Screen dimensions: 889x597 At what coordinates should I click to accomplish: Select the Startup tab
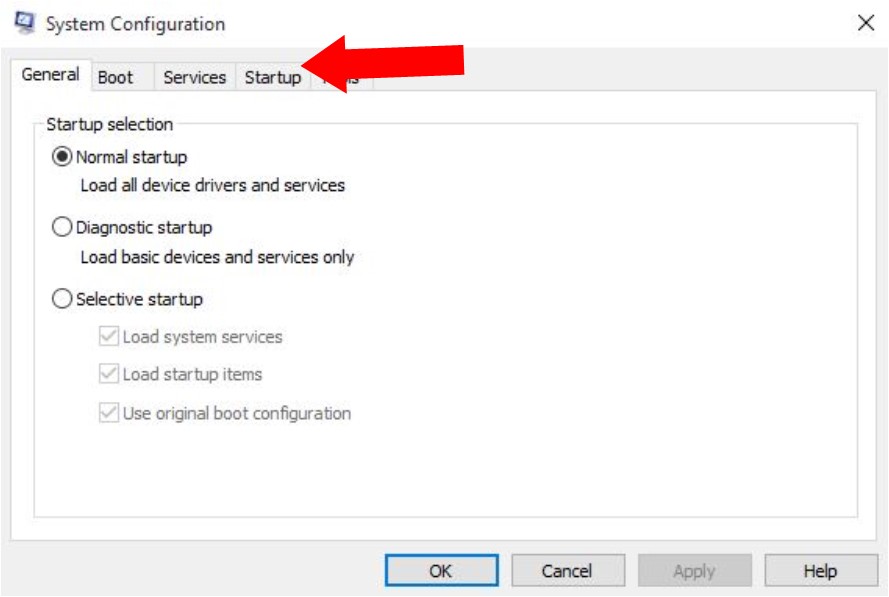[x=272, y=78]
